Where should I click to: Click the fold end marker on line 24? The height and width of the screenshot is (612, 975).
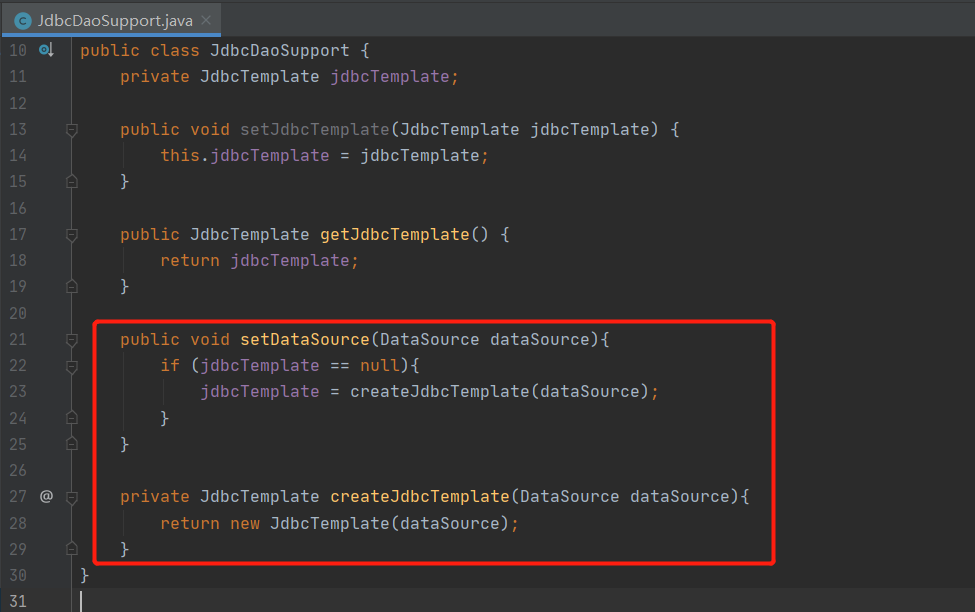(x=72, y=418)
